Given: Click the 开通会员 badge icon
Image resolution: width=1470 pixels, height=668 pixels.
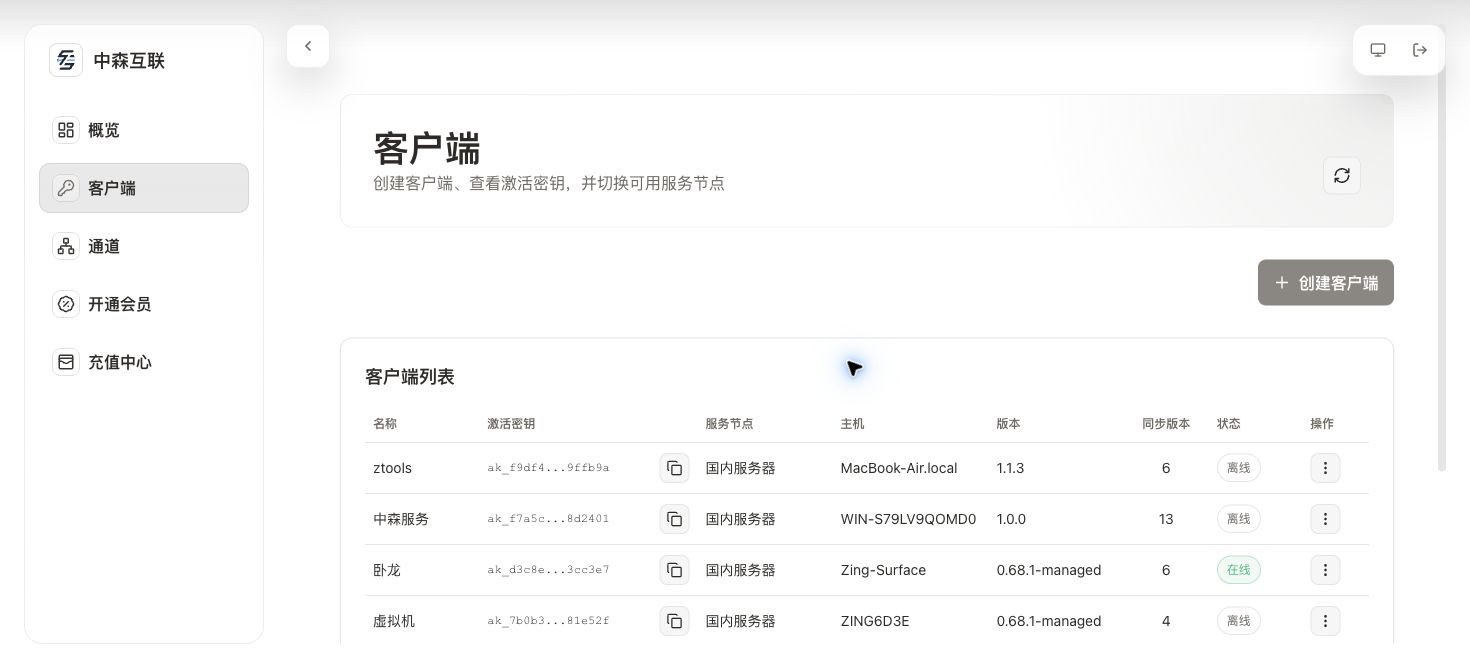Looking at the screenshot, I should click(66, 304).
